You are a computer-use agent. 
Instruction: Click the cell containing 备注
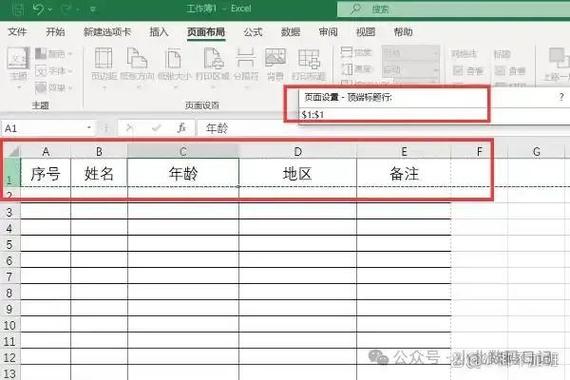point(404,173)
